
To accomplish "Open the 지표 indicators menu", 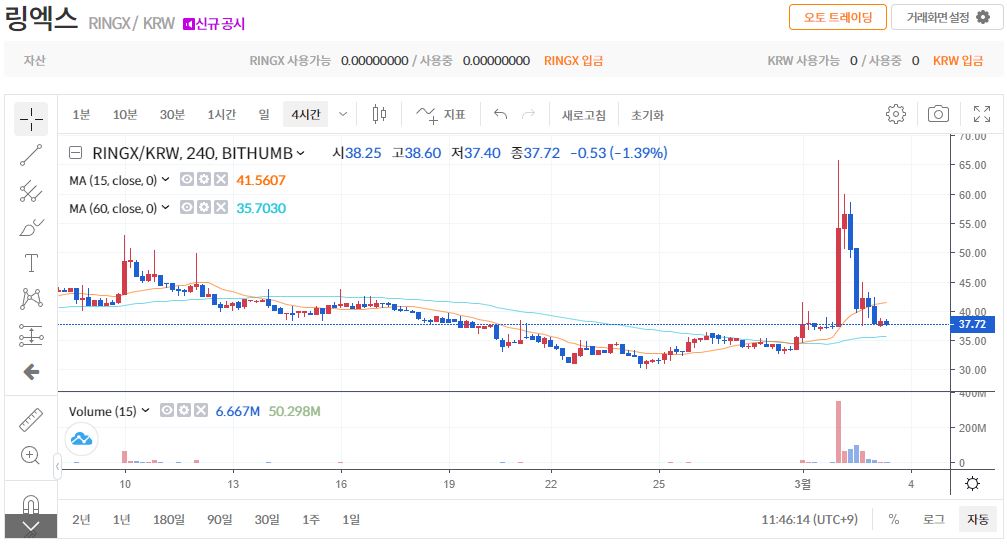I will pos(441,114).
